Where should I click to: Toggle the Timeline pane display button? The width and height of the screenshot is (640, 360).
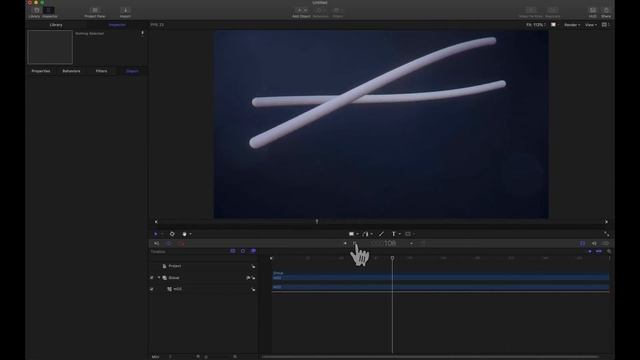(x=582, y=244)
